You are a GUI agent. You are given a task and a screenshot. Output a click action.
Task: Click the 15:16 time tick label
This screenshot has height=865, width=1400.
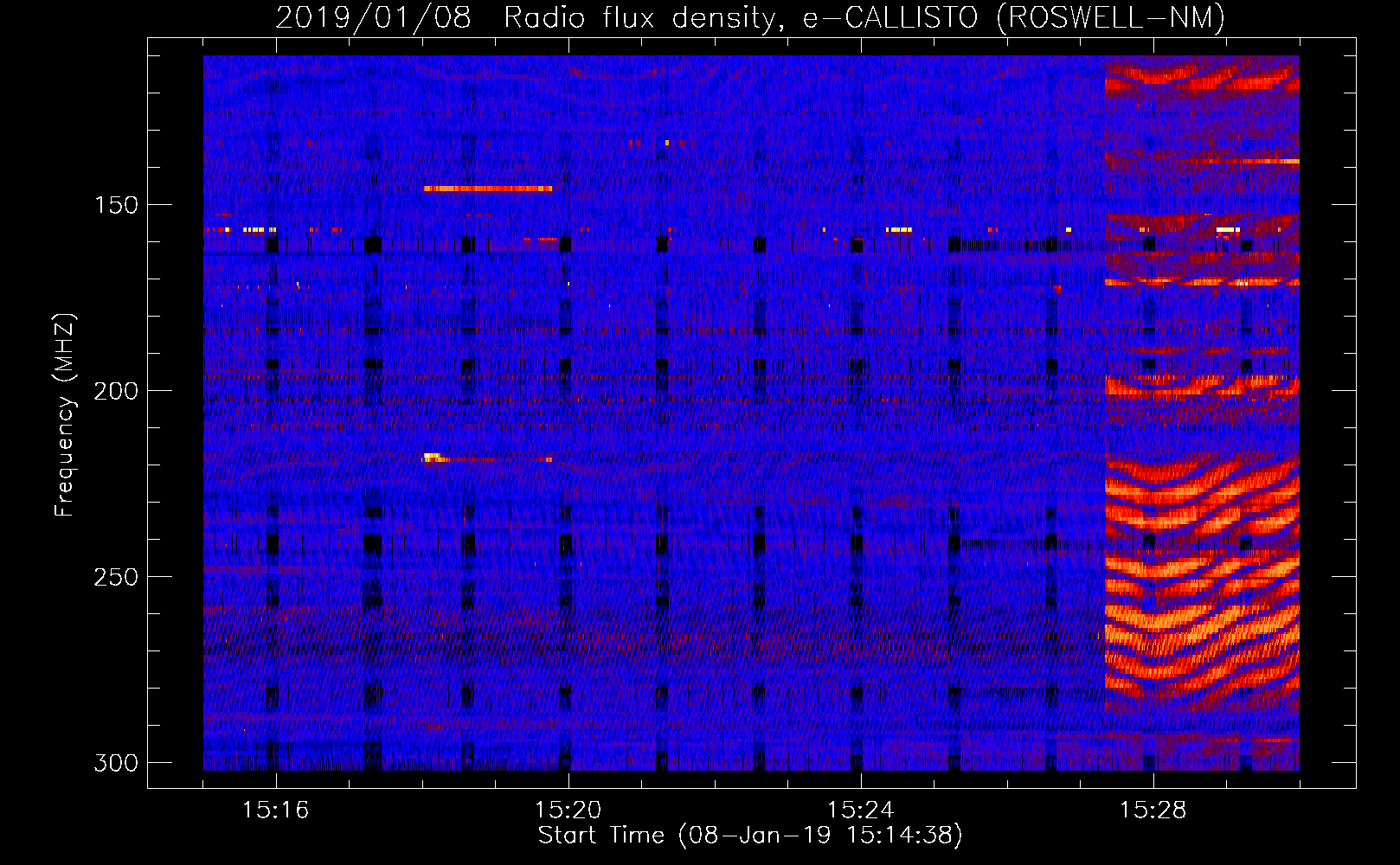276,811
